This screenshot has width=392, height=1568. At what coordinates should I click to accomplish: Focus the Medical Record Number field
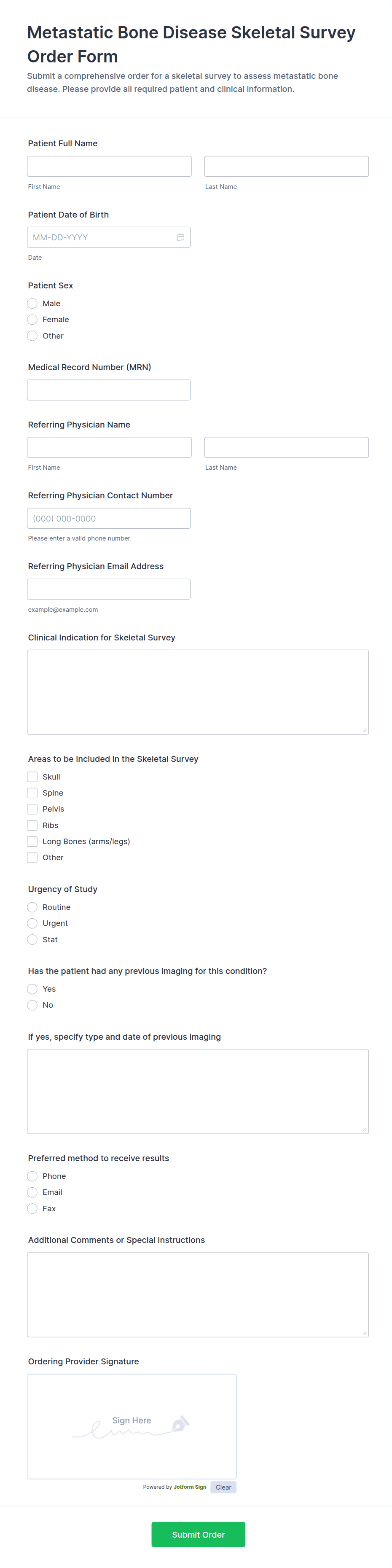[x=108, y=390]
